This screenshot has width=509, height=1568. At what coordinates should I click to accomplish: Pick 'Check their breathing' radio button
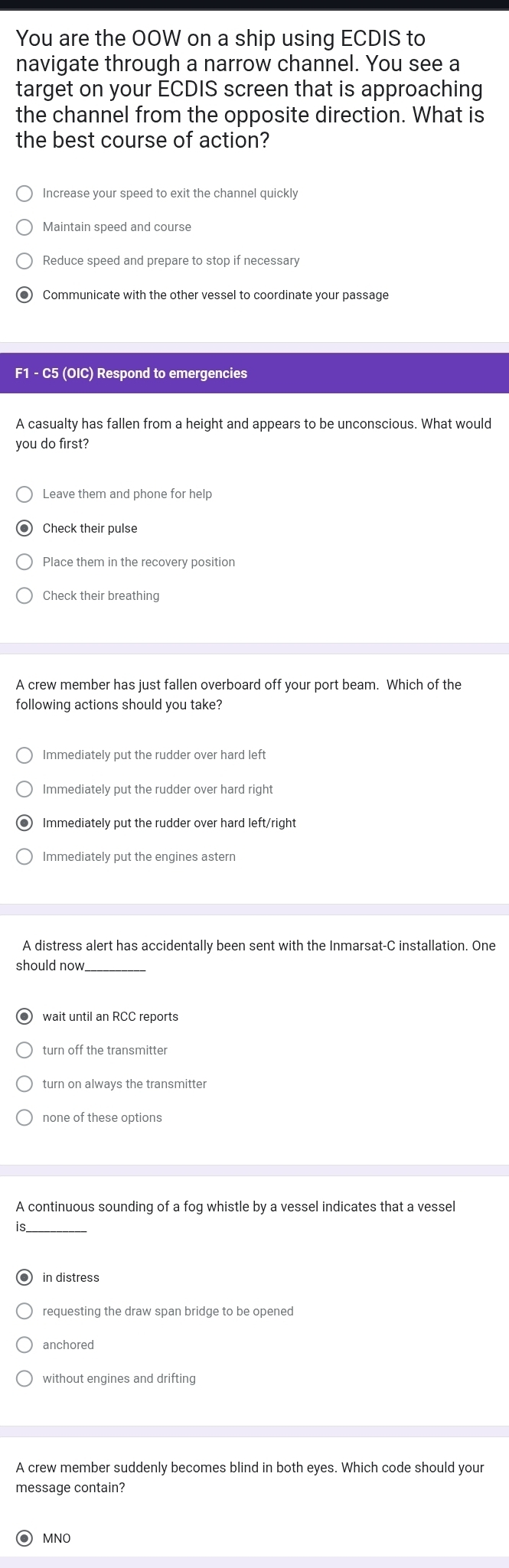[x=24, y=596]
